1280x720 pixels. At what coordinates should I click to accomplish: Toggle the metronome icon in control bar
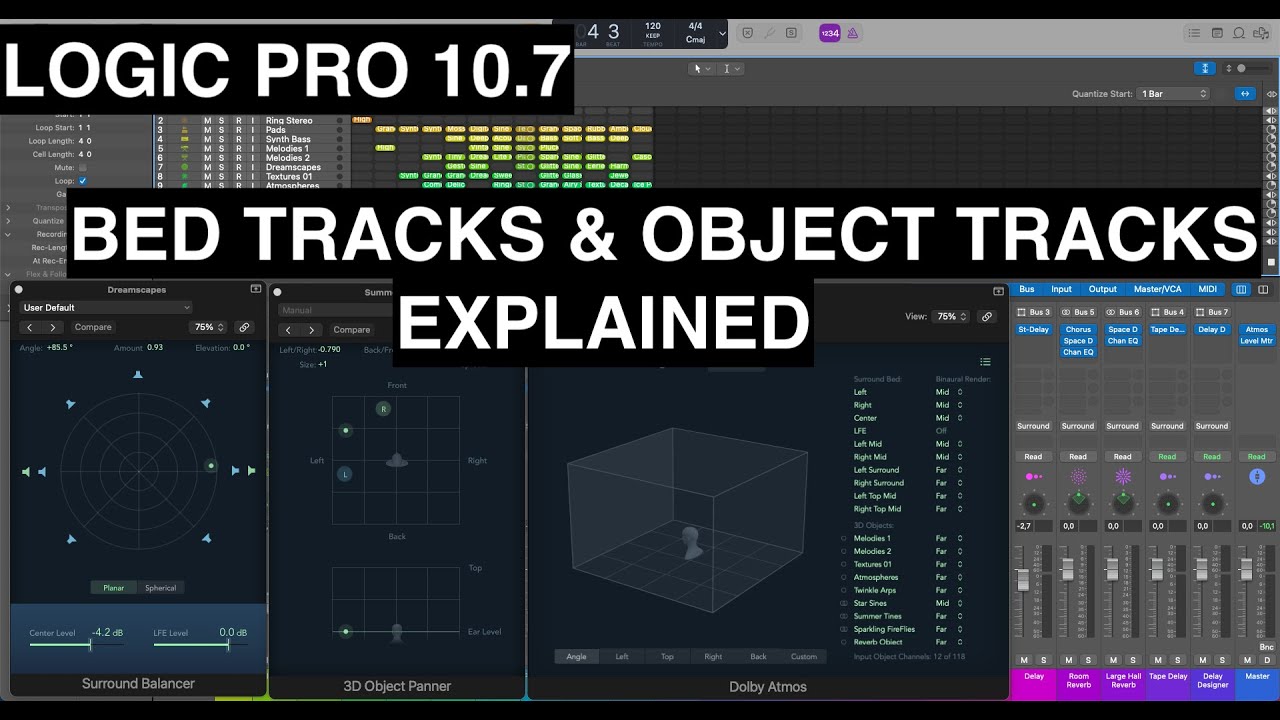click(853, 33)
